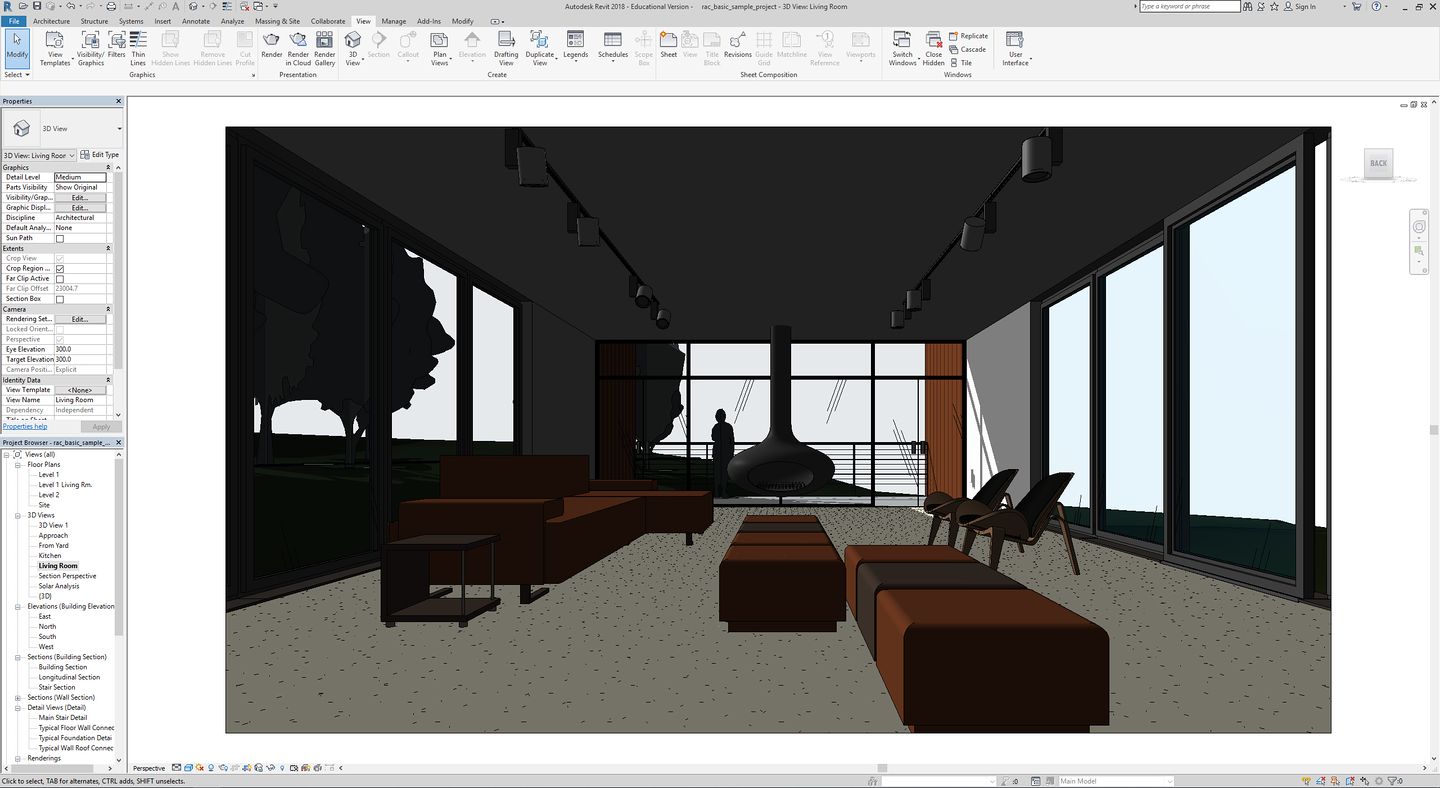The height and width of the screenshot is (788, 1440).
Task: Click the Render teapot icon
Action: 271,40
